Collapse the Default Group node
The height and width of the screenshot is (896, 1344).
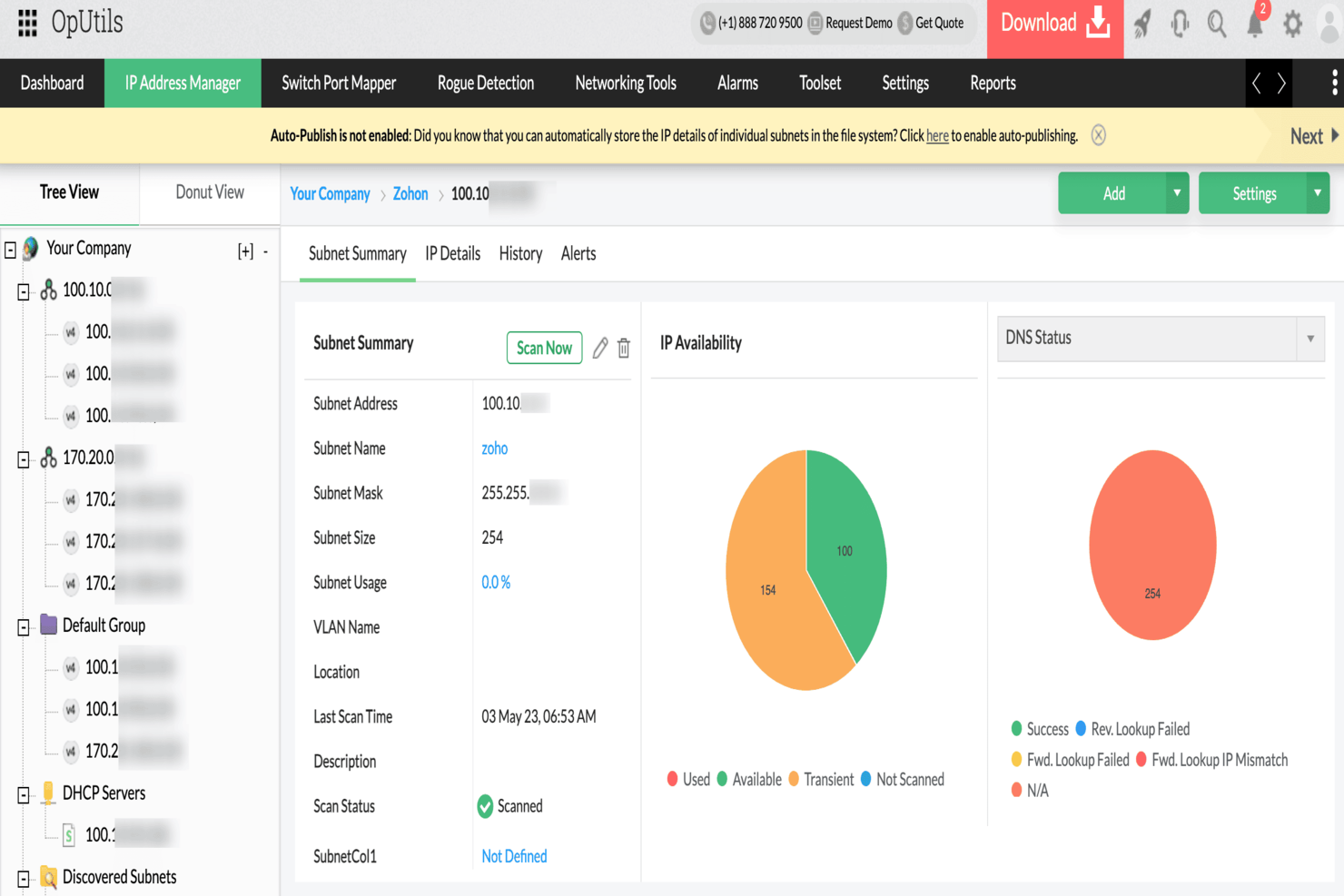click(24, 627)
